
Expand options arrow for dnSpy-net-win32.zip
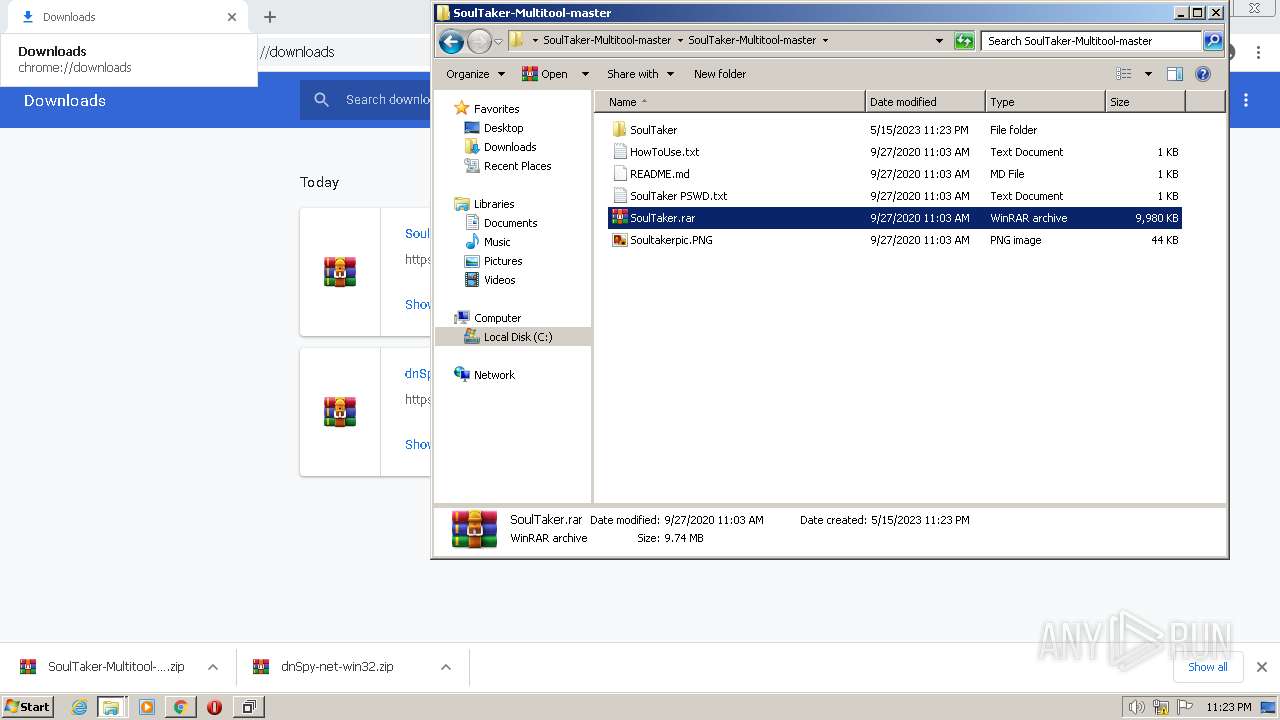pos(446,667)
